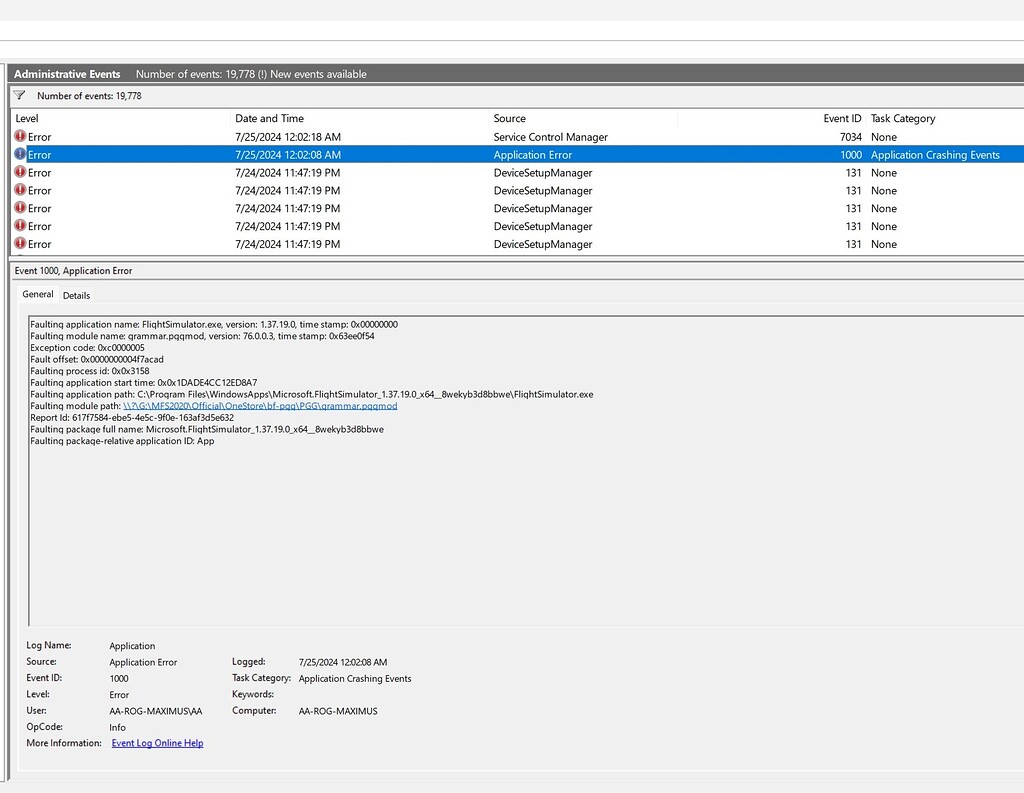Select the General tab
The height and width of the screenshot is (793, 1024).
[x=37, y=294]
